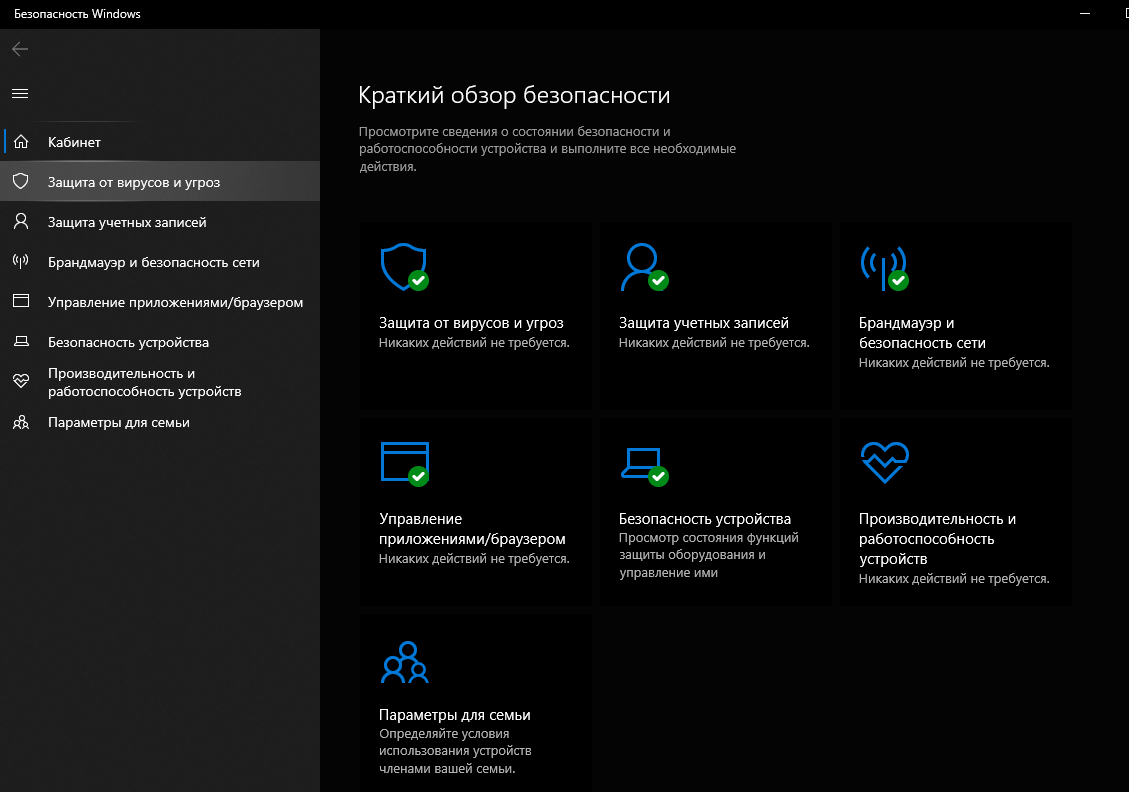Click large heart icon on device performance card
This screenshot has width=1129, height=792.
[x=884, y=462]
